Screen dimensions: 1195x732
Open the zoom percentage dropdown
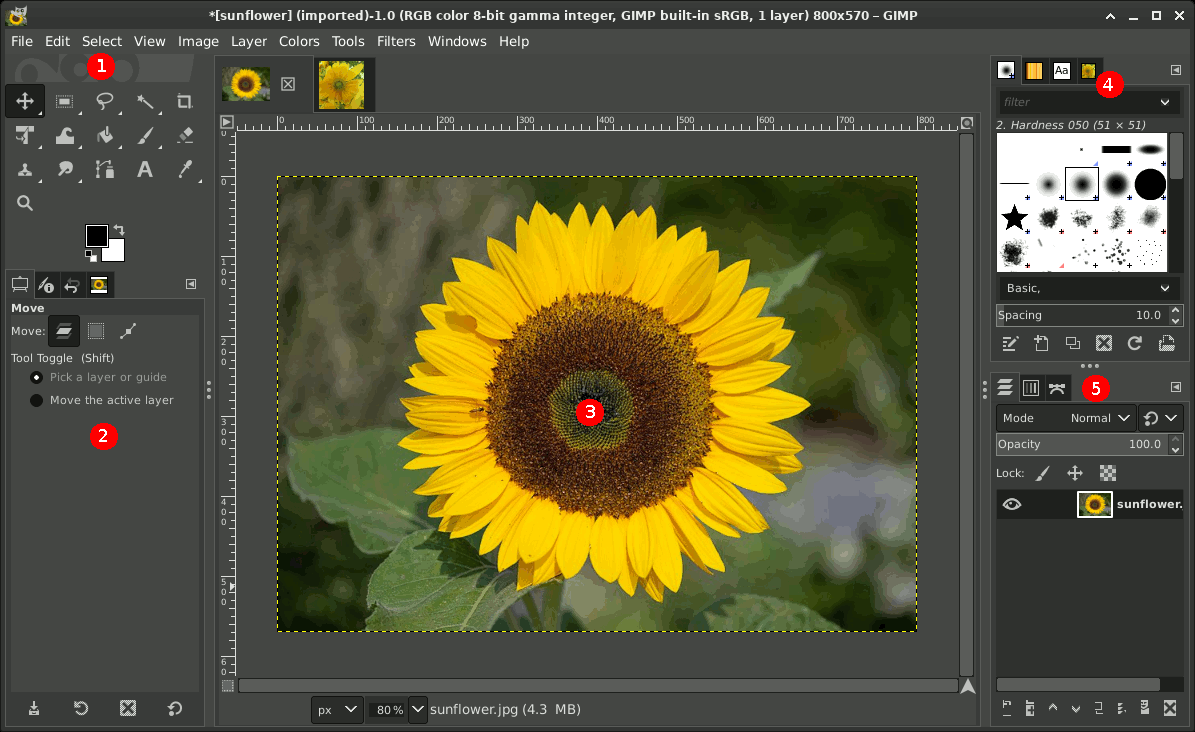(417, 710)
